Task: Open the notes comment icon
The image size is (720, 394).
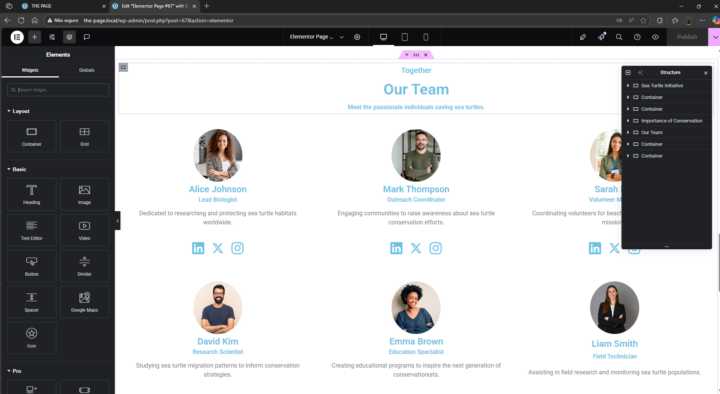Action: point(87,37)
